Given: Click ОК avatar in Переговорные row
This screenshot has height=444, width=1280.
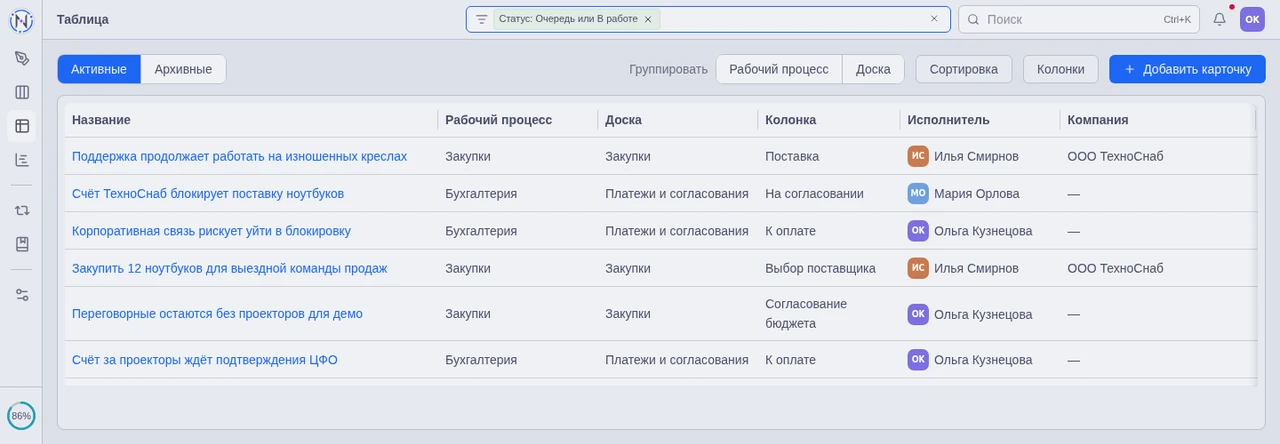Looking at the screenshot, I should (x=918, y=314).
